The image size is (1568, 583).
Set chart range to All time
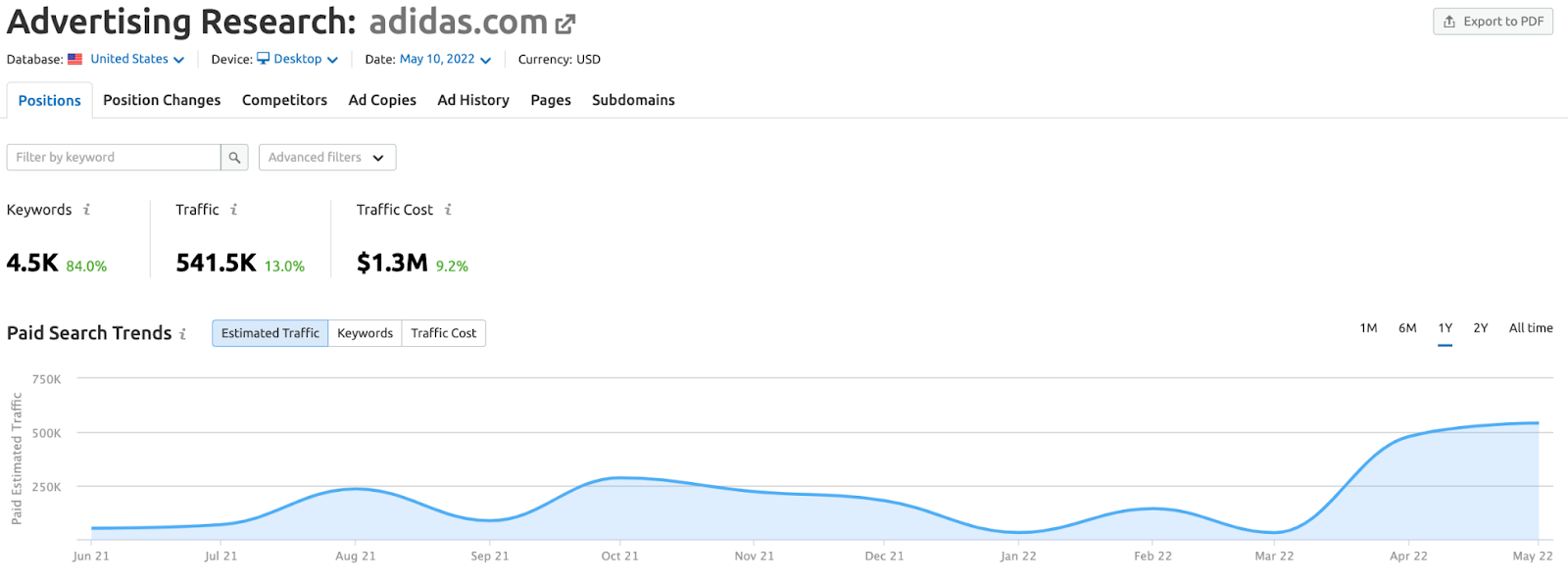point(1530,328)
